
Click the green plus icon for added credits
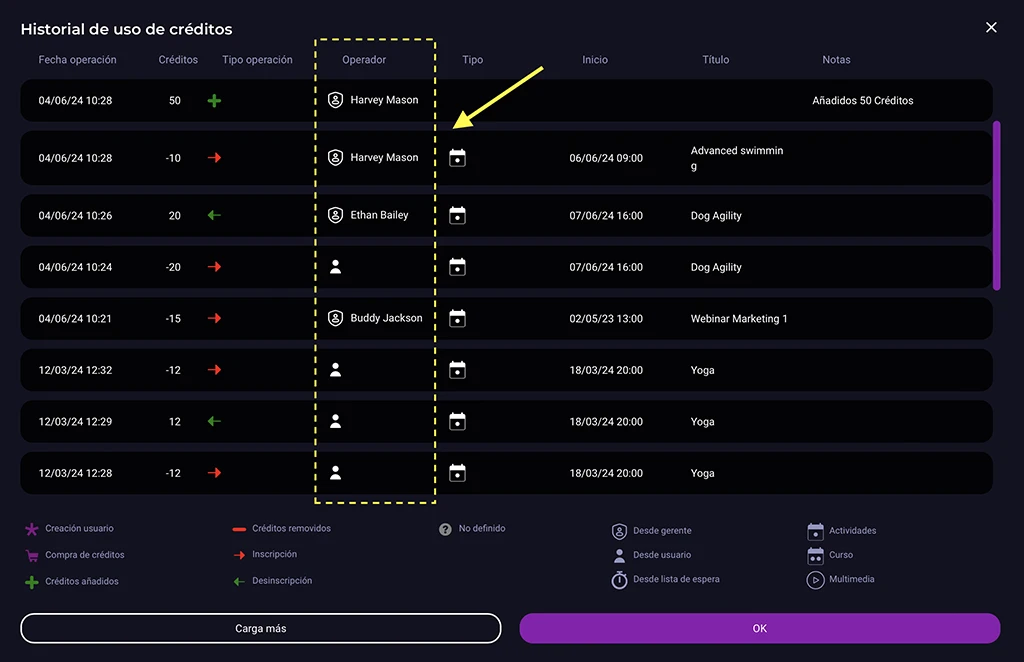click(214, 101)
